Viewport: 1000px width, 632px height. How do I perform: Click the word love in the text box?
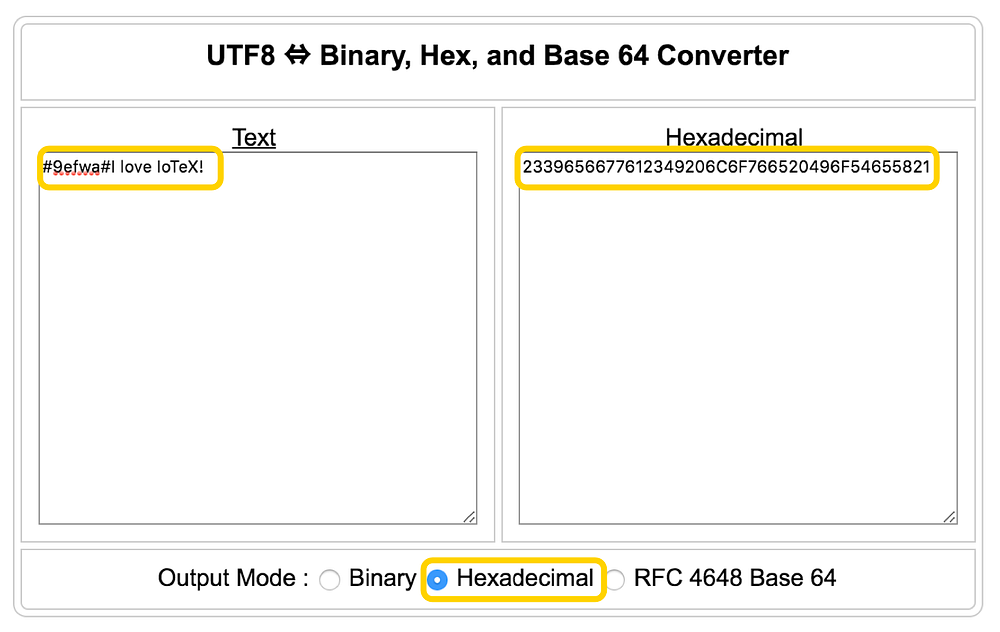(x=137, y=167)
